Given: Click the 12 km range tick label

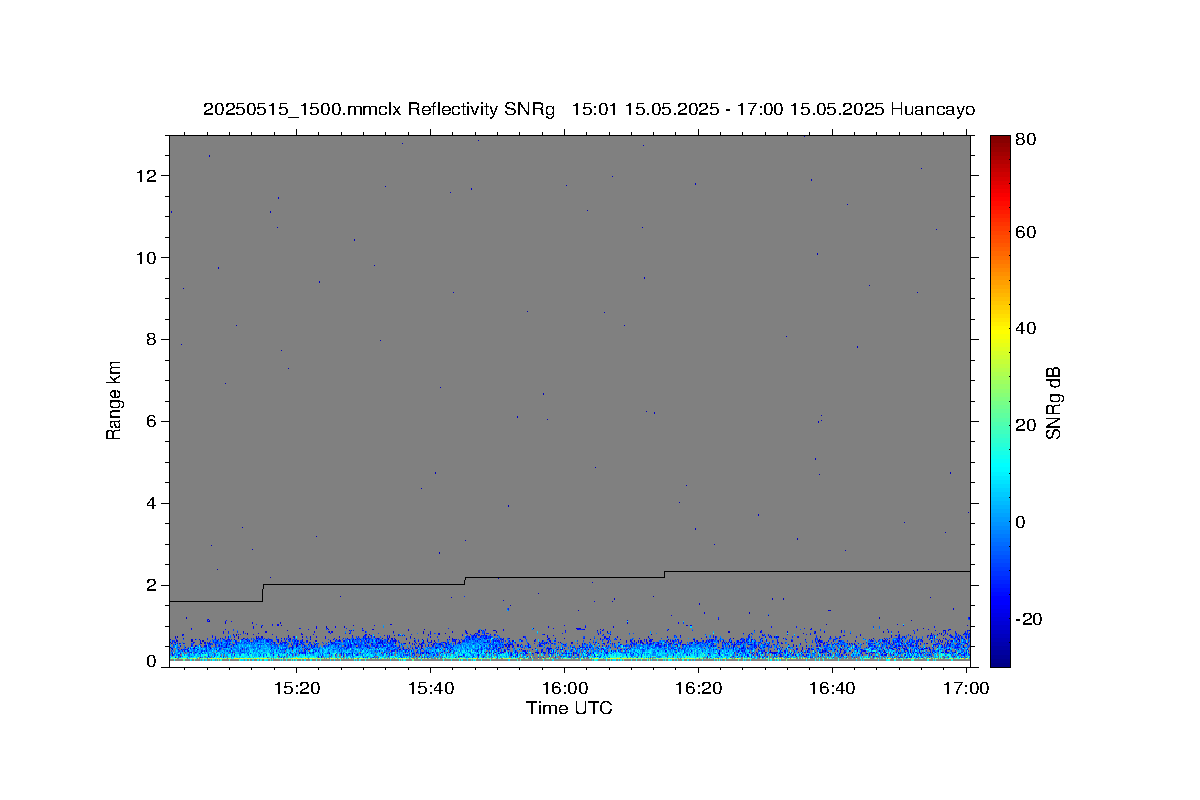Looking at the screenshot, I should (x=148, y=176).
